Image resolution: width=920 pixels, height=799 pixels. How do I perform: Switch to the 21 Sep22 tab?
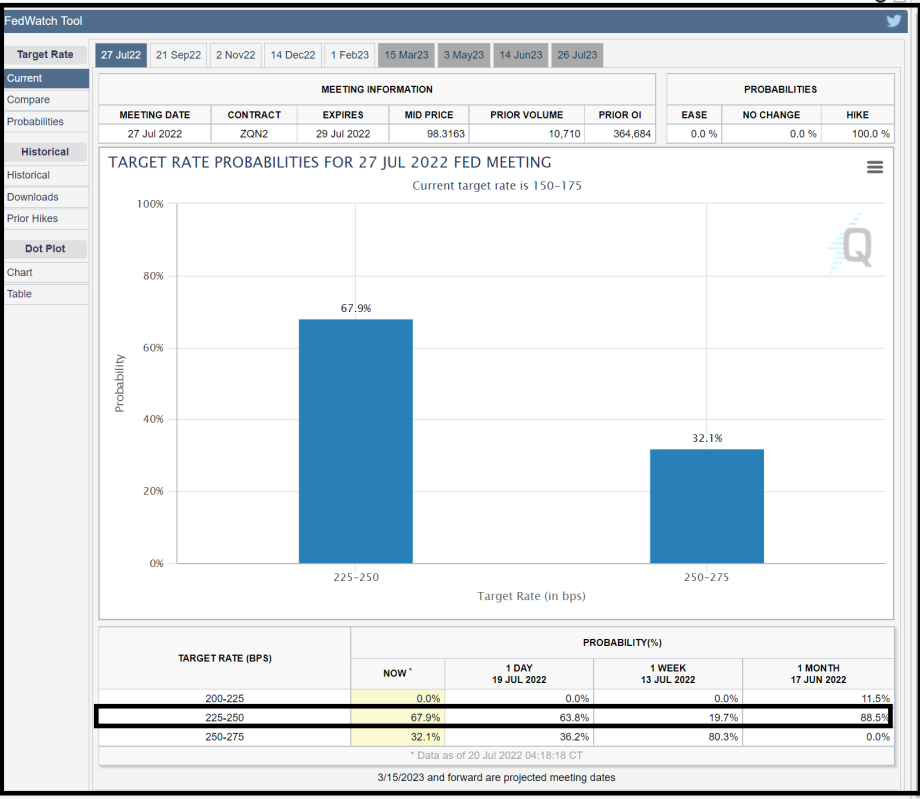[179, 55]
